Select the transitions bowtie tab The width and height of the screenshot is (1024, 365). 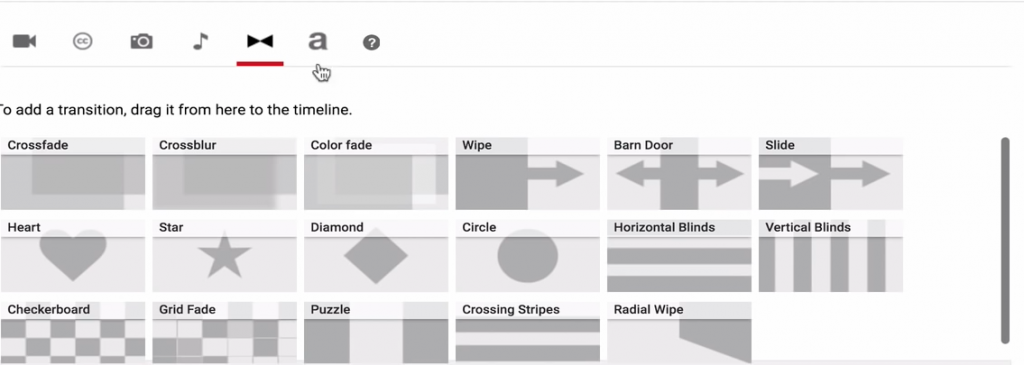click(260, 42)
